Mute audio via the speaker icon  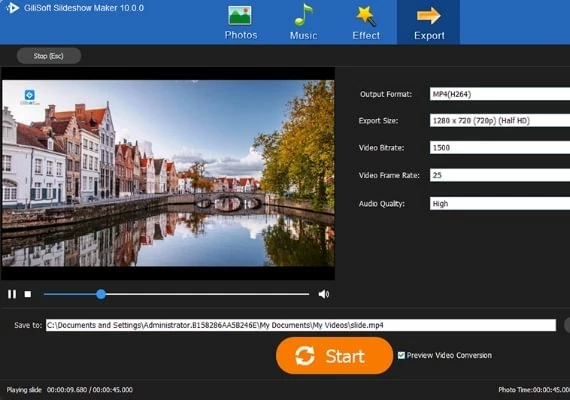(324, 294)
